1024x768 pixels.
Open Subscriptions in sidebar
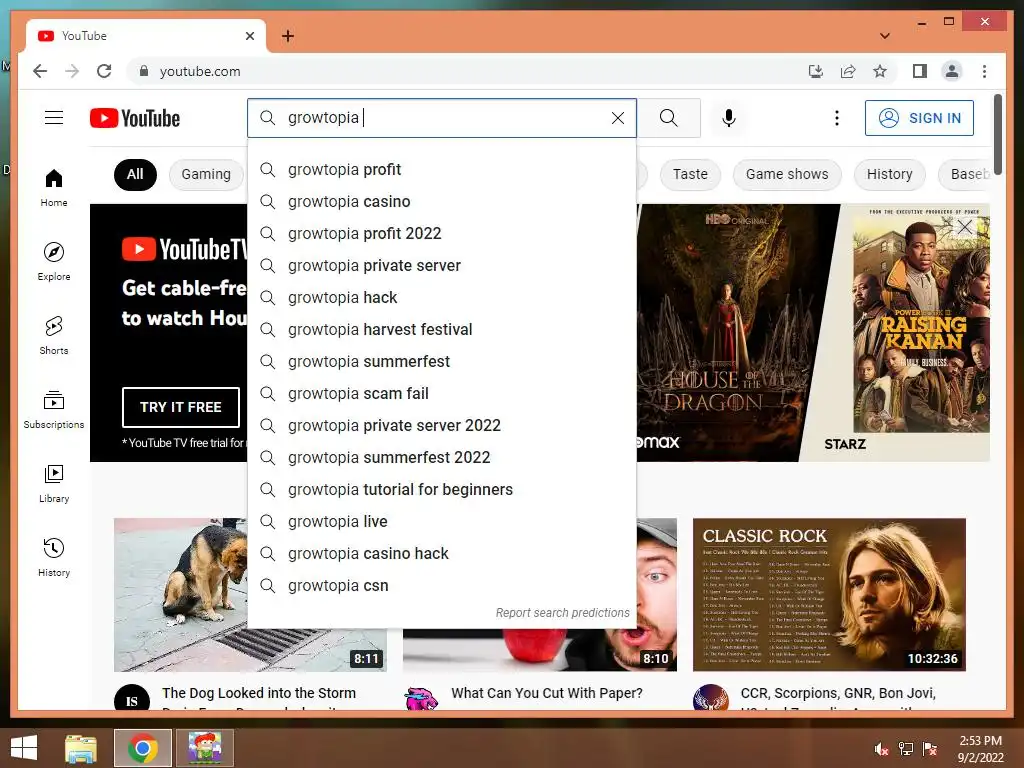54,409
